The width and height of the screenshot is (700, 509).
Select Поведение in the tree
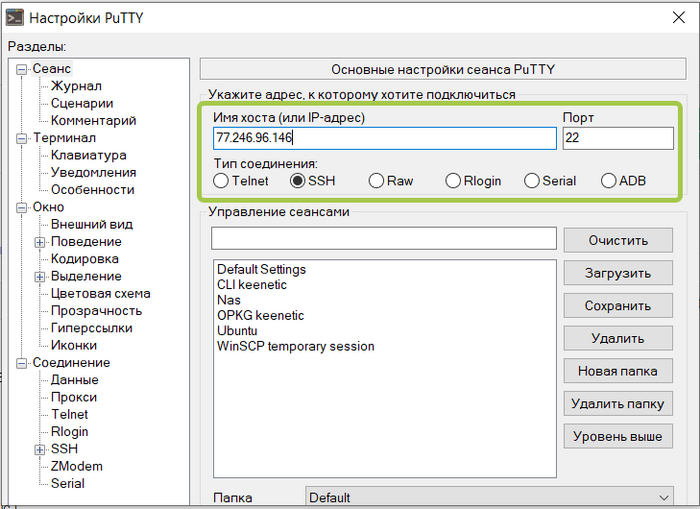(x=86, y=242)
